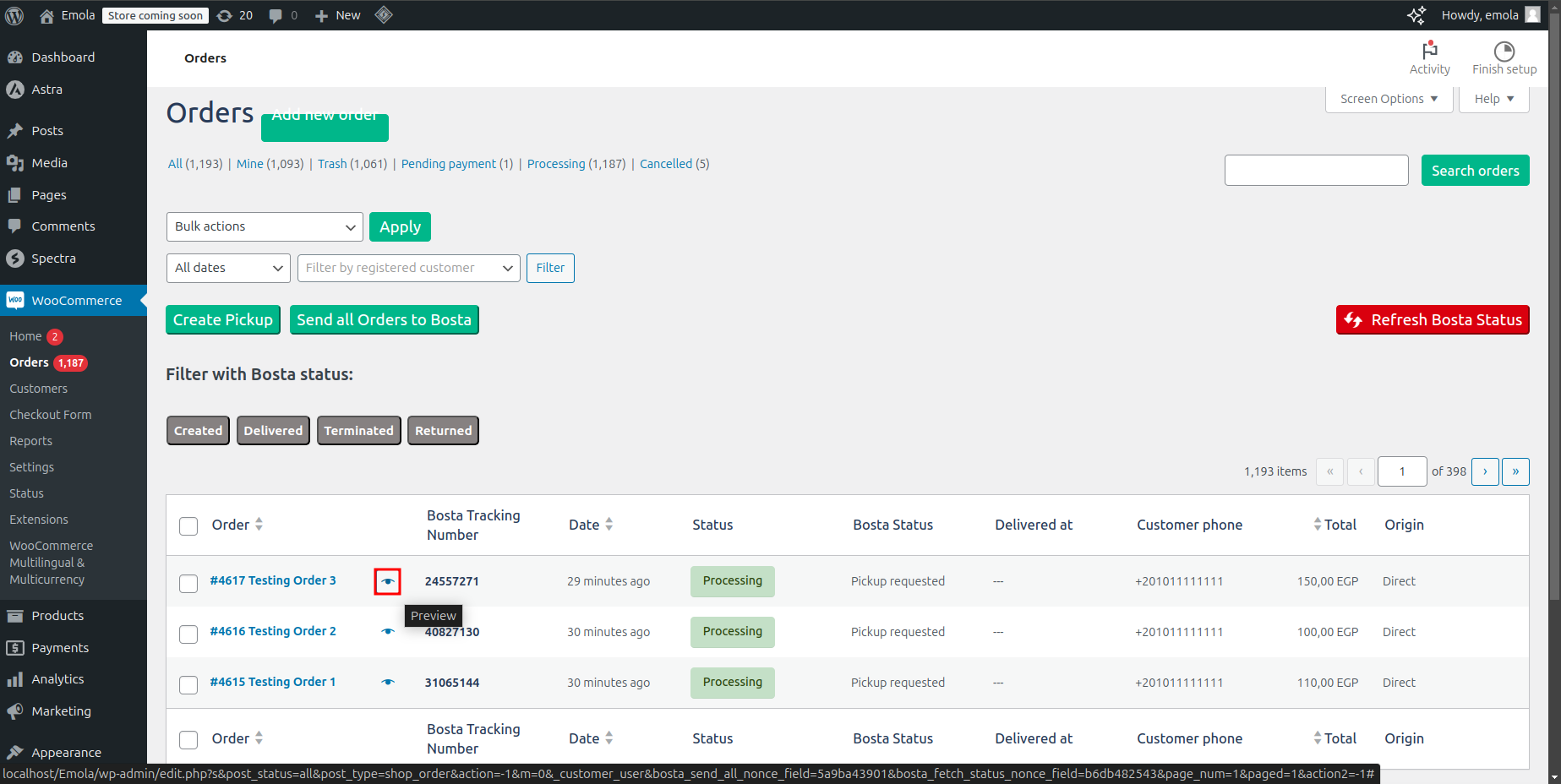
Task: Open the Bulk actions dropdown
Action: tap(265, 226)
